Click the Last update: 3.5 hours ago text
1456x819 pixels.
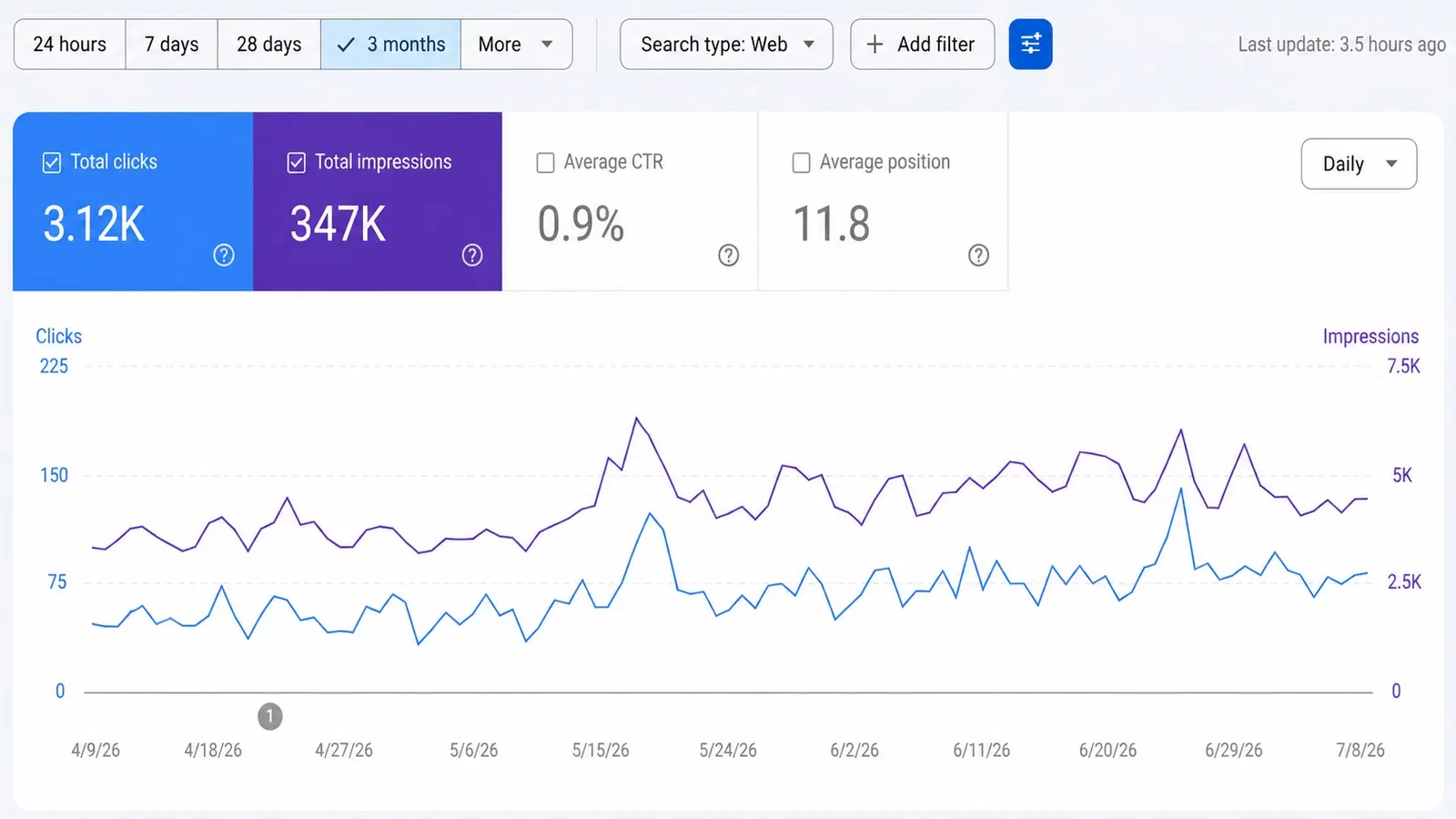coord(1341,44)
